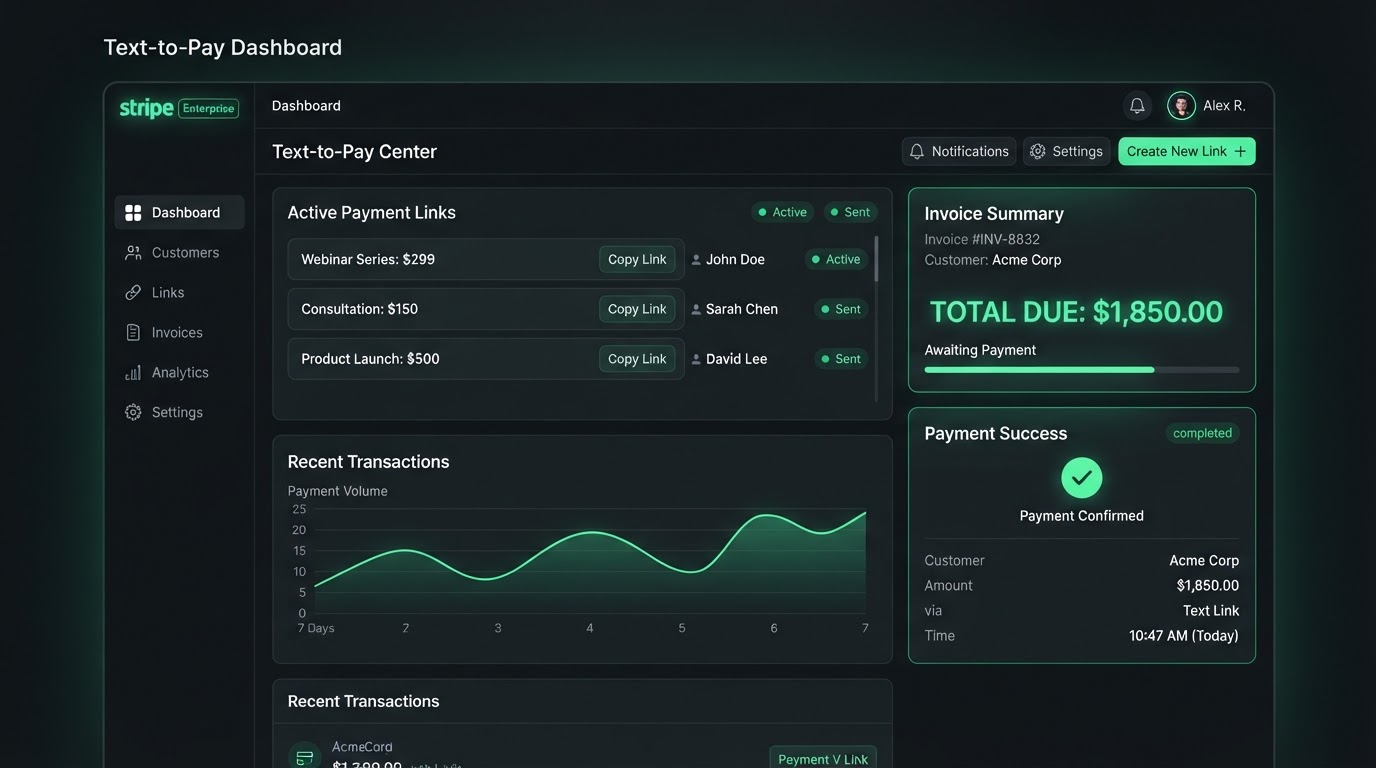Click the Dashboard grid icon in sidebar
This screenshot has height=768, width=1376.
click(x=133, y=212)
